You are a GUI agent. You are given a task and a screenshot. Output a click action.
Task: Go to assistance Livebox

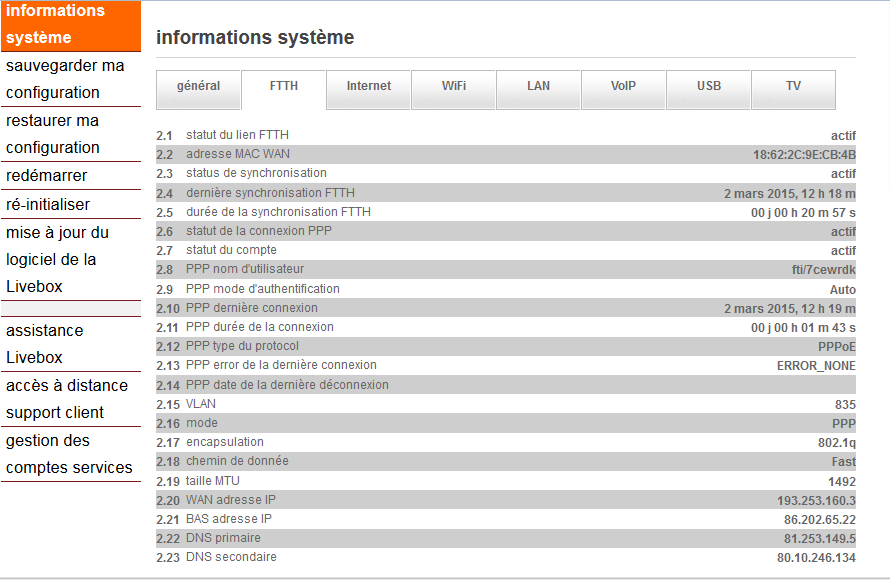pyautogui.click(x=45, y=343)
